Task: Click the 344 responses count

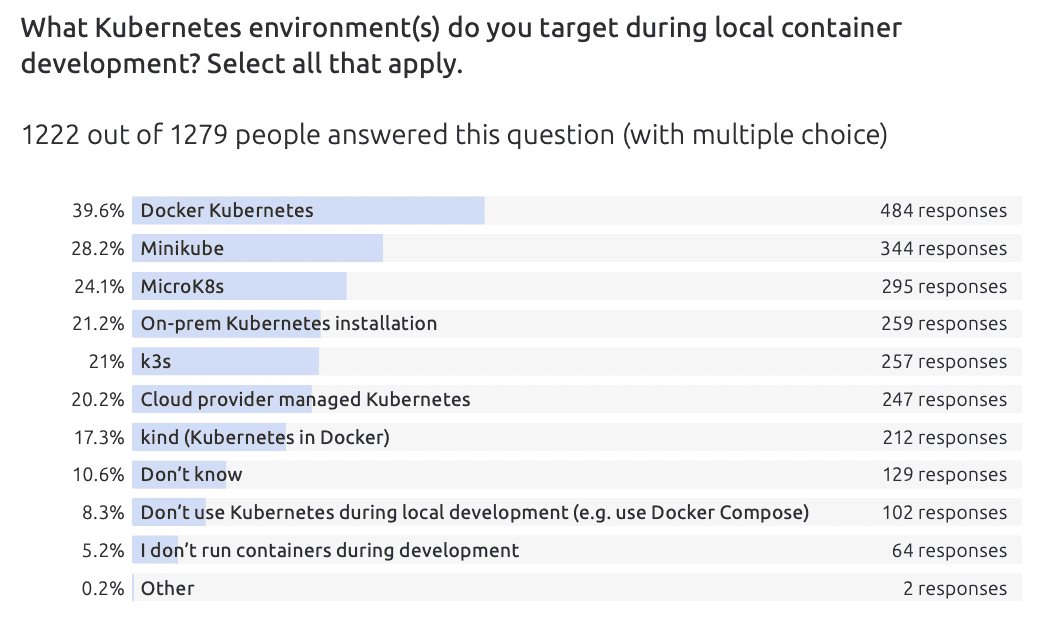Action: [x=943, y=248]
